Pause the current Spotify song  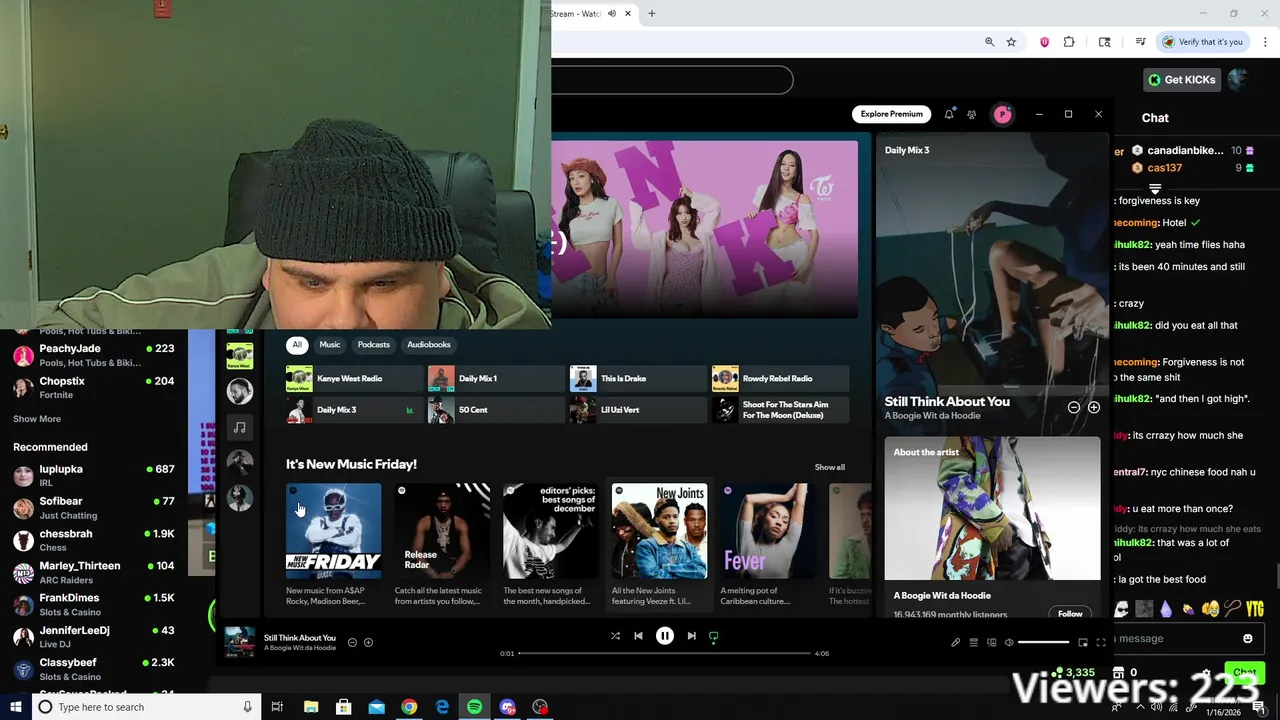pyautogui.click(x=664, y=636)
